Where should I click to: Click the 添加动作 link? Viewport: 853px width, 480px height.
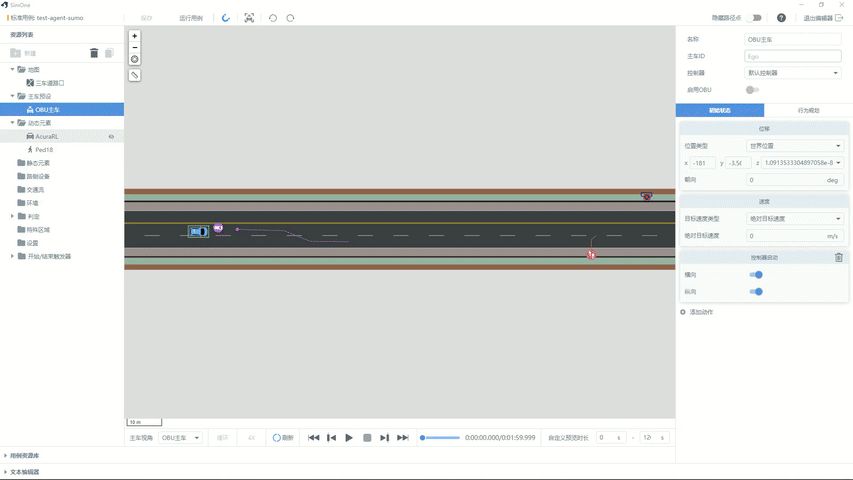[x=700, y=312]
